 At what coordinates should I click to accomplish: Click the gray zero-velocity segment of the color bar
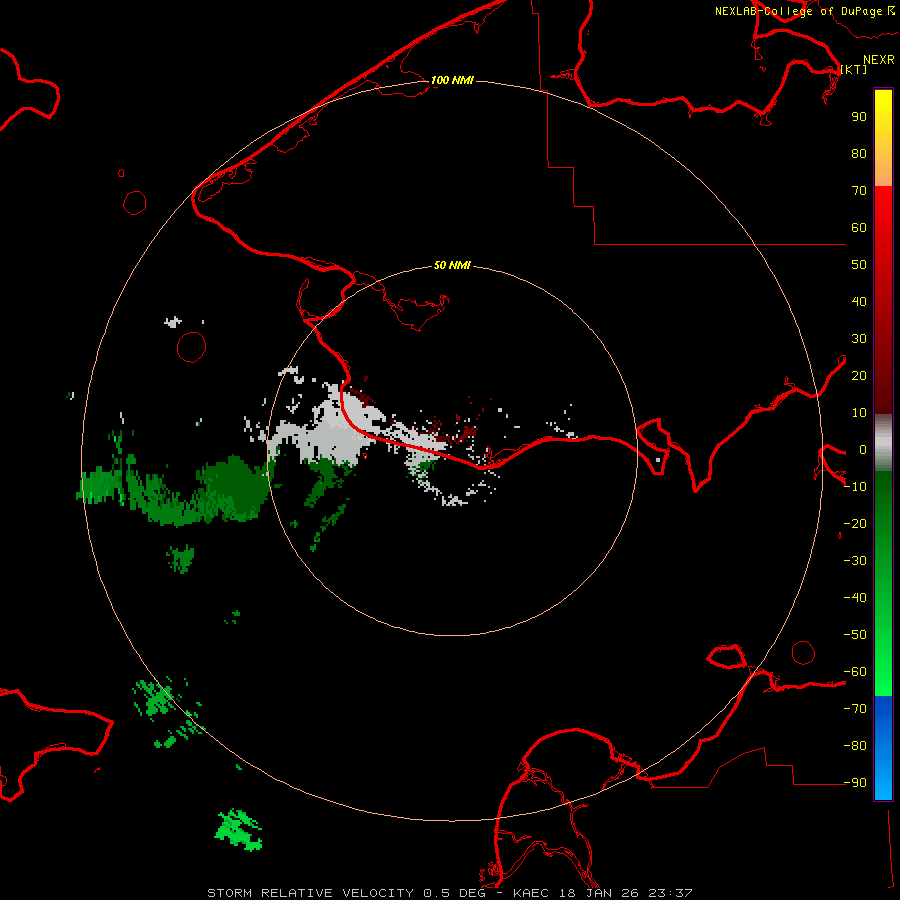click(883, 442)
